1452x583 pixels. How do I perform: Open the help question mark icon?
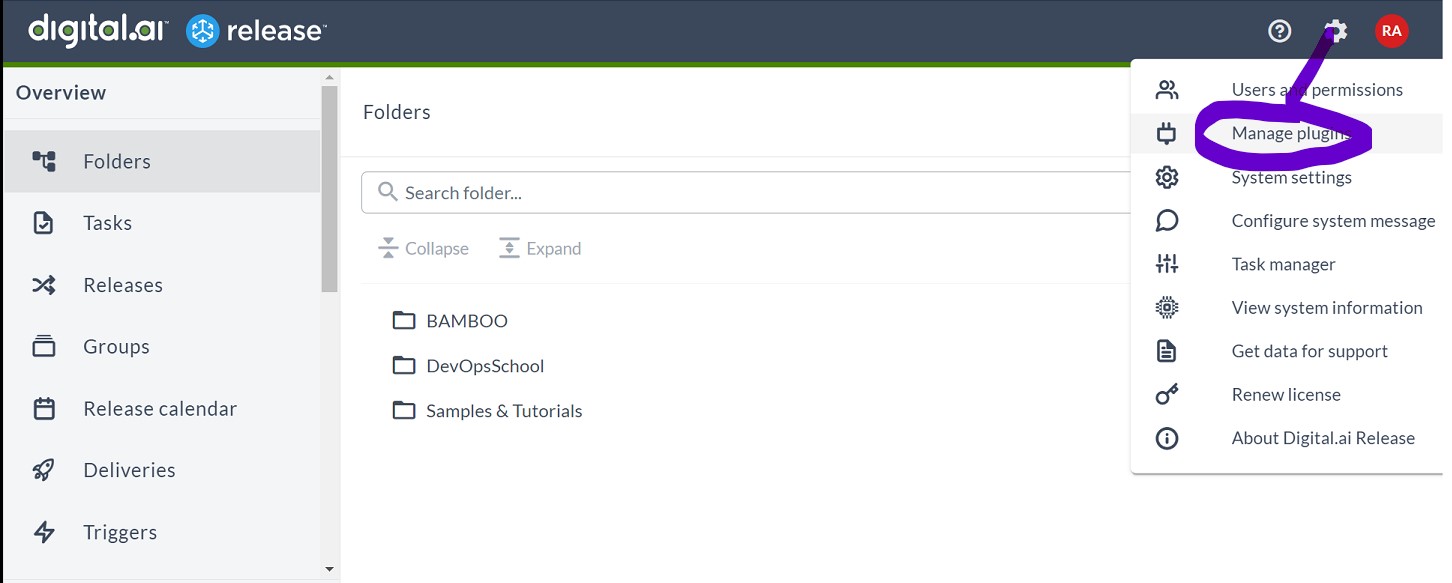click(x=1279, y=32)
